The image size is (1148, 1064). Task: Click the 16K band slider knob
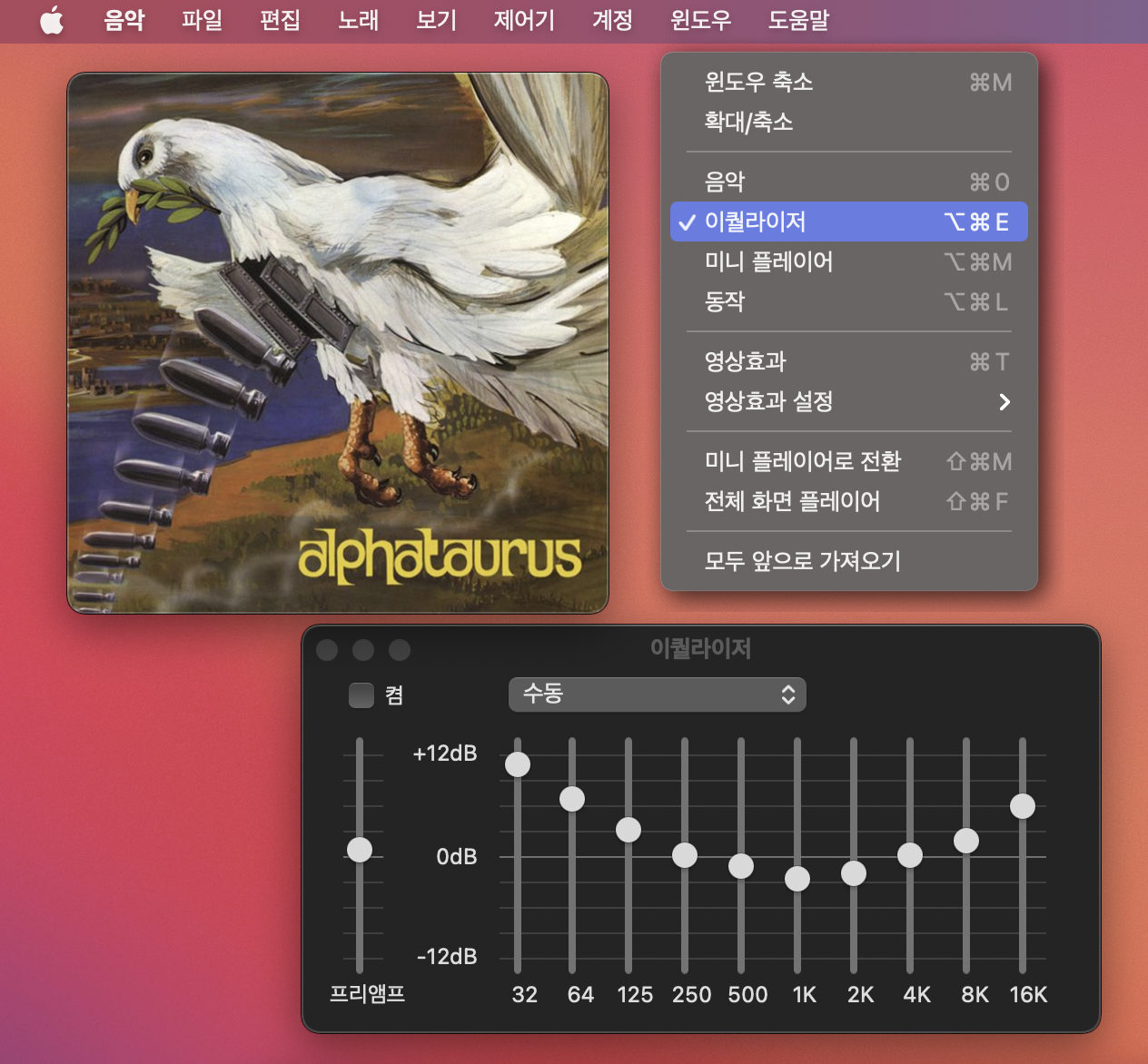[x=1023, y=806]
